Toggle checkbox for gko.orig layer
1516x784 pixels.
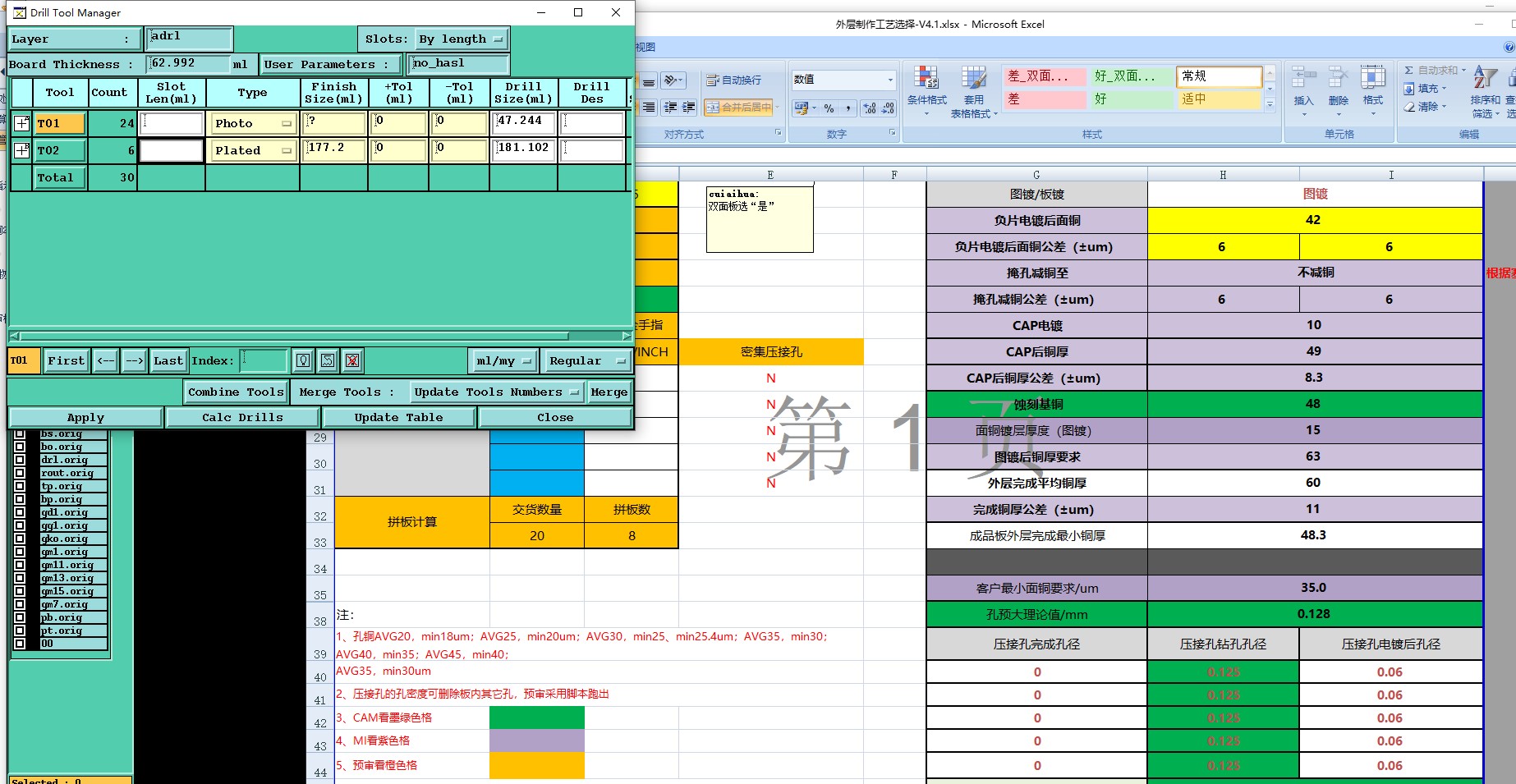(x=20, y=539)
